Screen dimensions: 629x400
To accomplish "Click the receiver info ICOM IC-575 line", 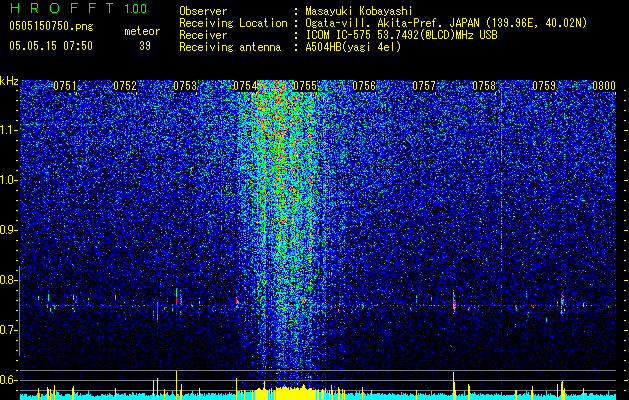I will pyautogui.click(x=401, y=35).
